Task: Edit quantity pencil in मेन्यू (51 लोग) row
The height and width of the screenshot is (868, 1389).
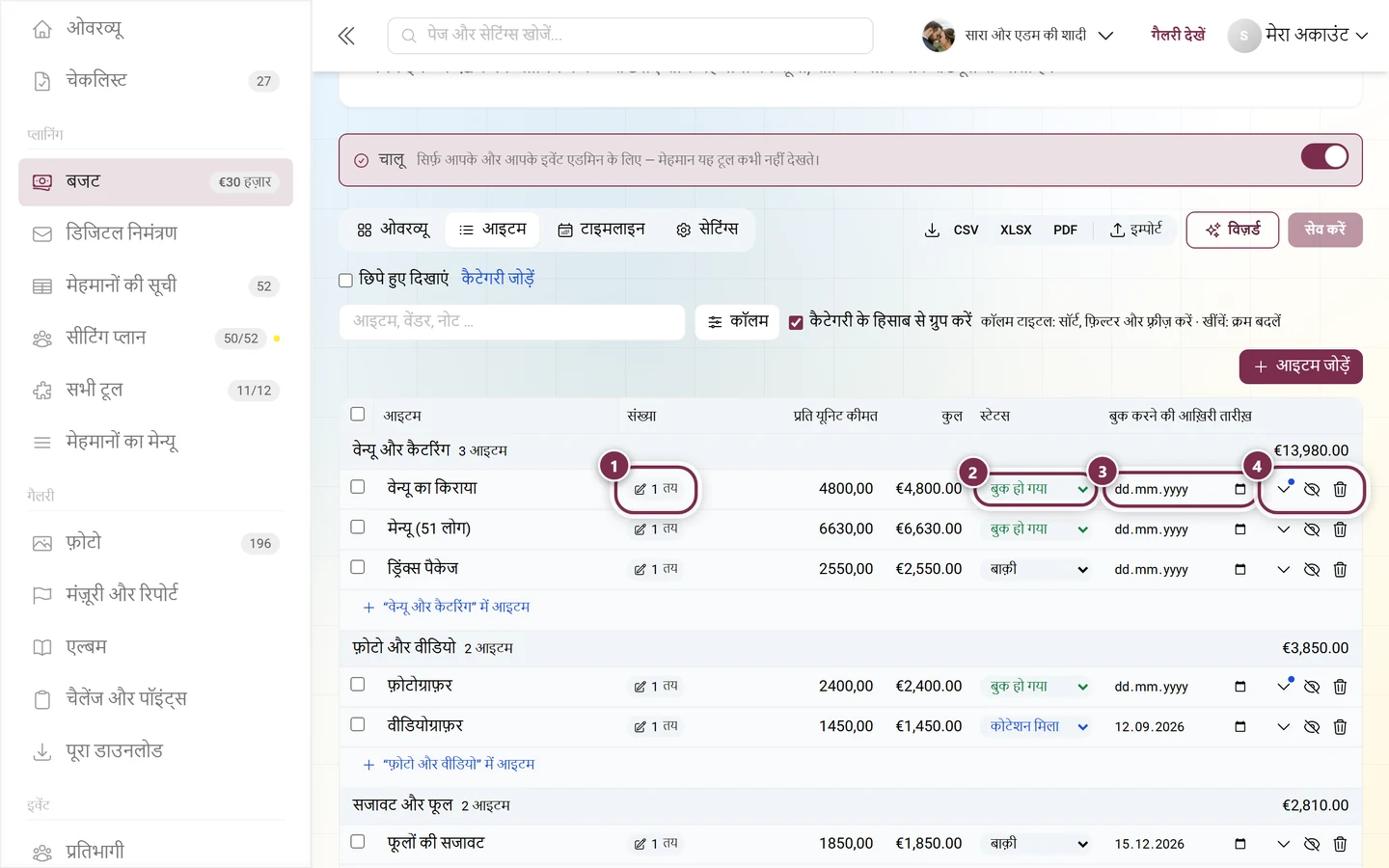Action: 640,529
